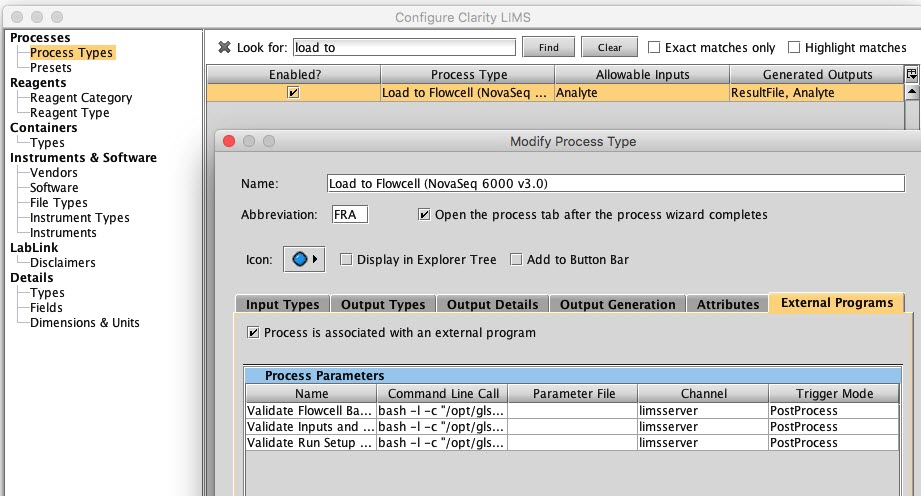
Task: Click the column chooser icon in table header
Action: (x=911, y=74)
